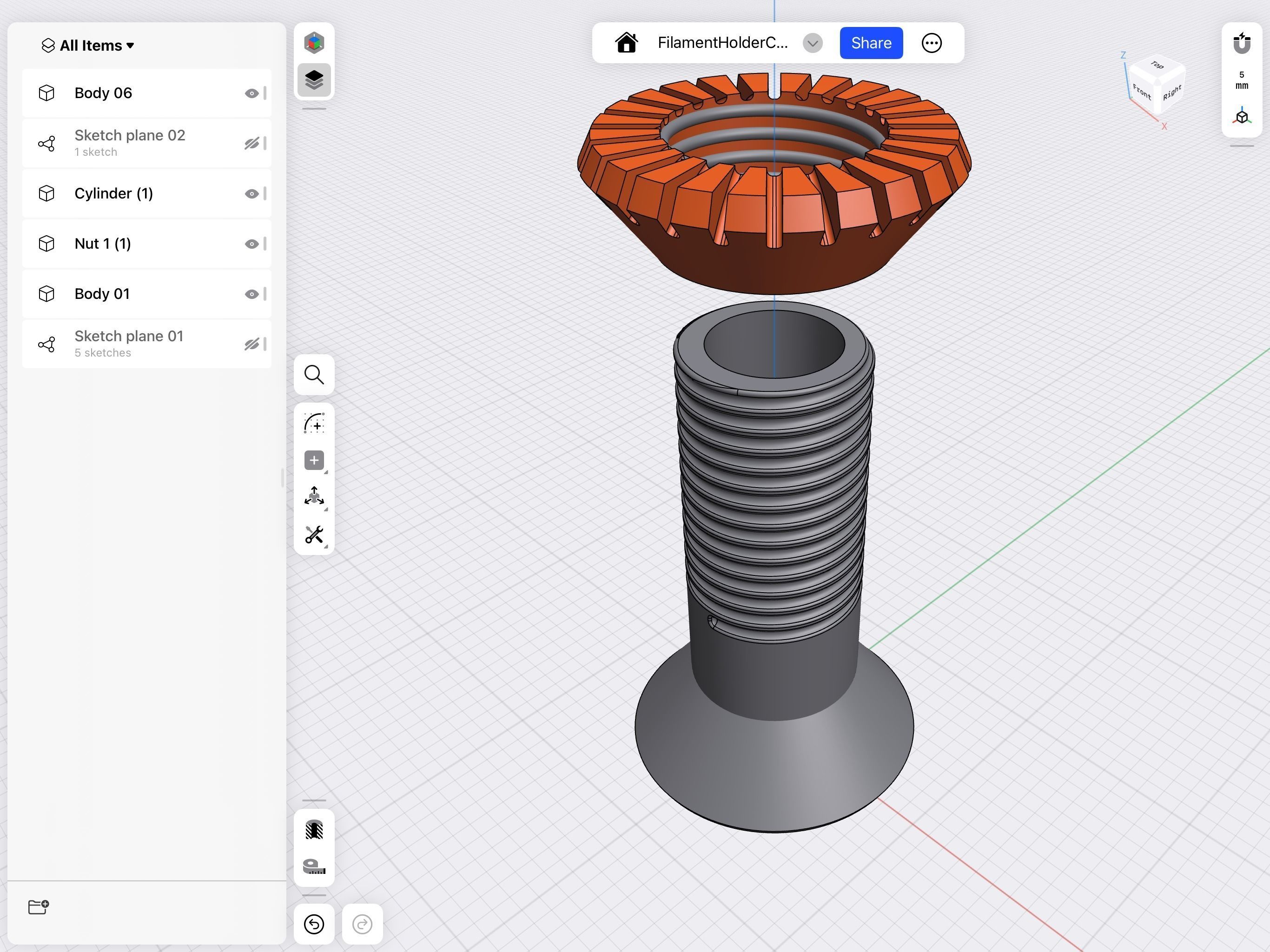Add a new folder in Items panel
The image size is (1270, 952).
click(x=39, y=906)
